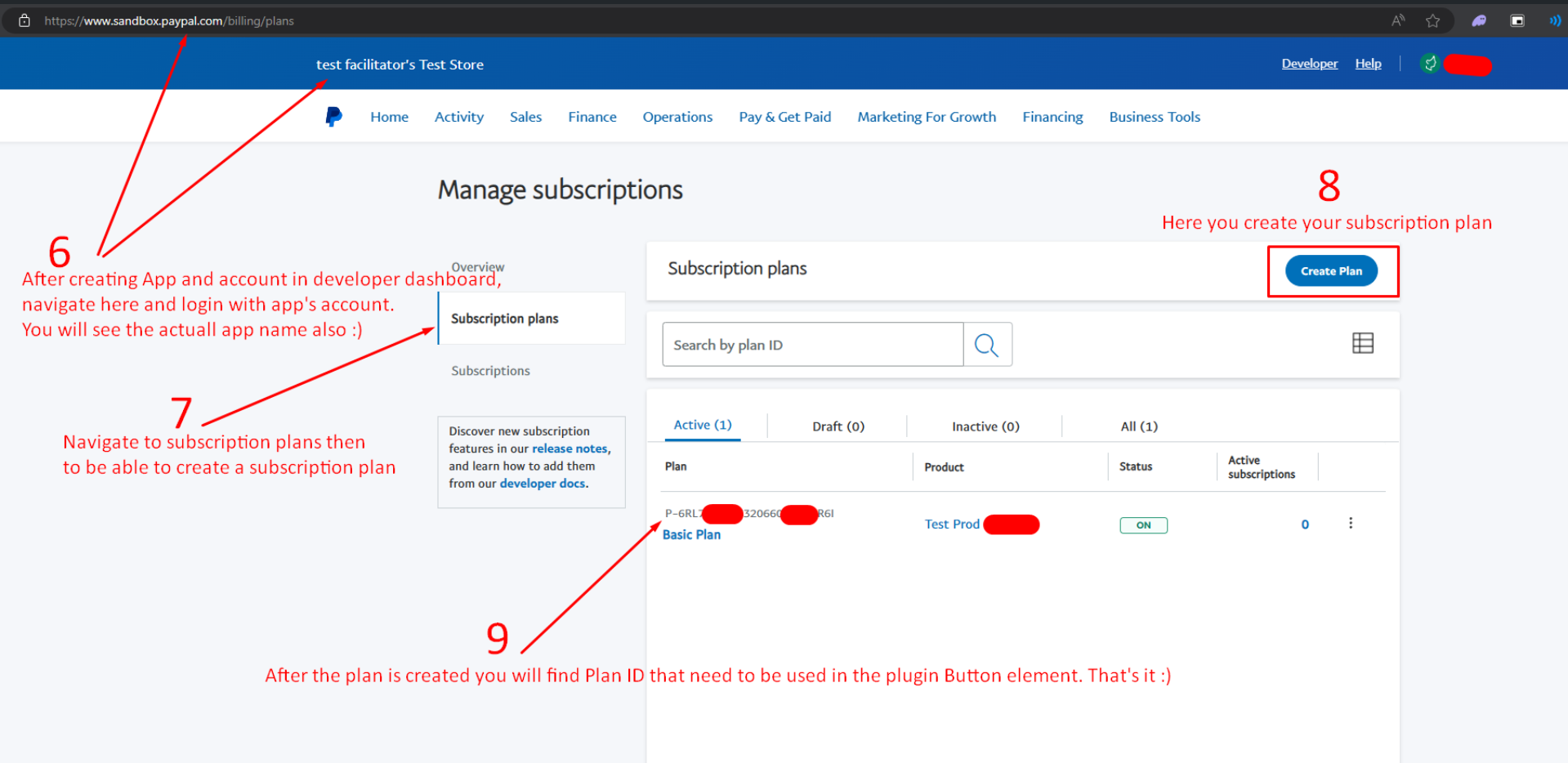Viewport: 1568px width, 763px height.
Task: View site info via the lock icon
Action: tap(25, 21)
